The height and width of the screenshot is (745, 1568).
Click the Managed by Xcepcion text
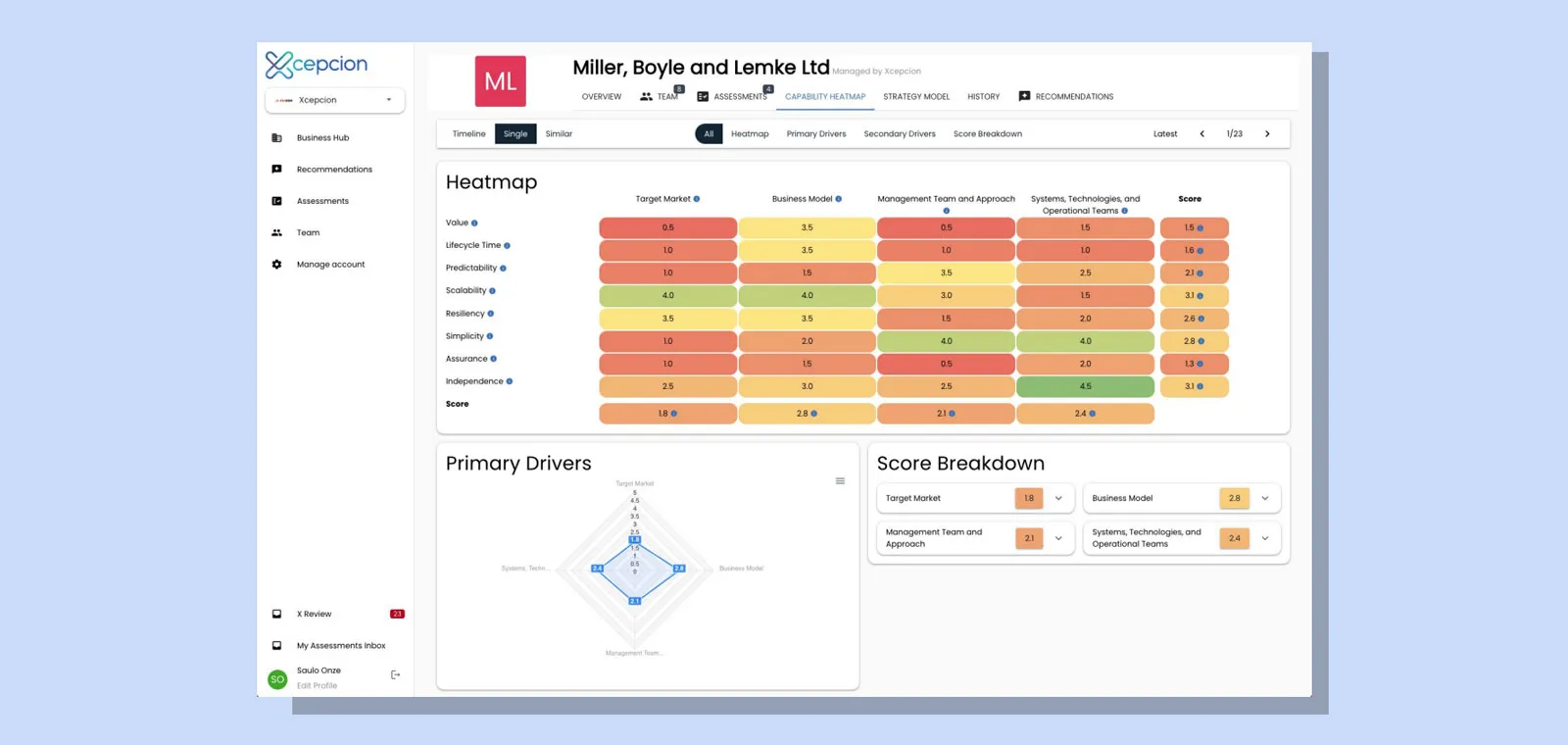point(876,72)
